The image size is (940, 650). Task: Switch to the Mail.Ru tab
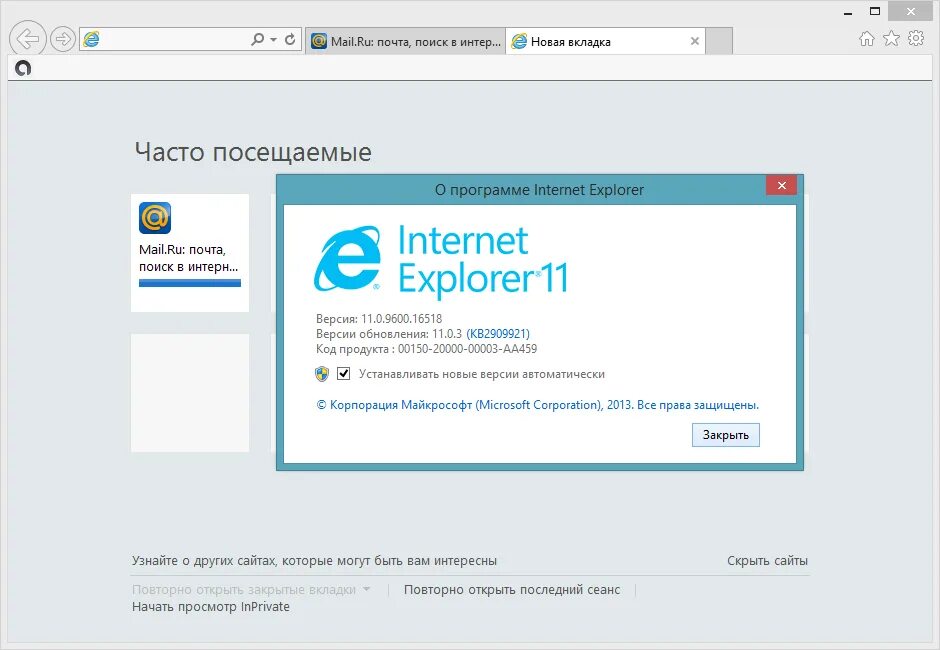[x=405, y=41]
